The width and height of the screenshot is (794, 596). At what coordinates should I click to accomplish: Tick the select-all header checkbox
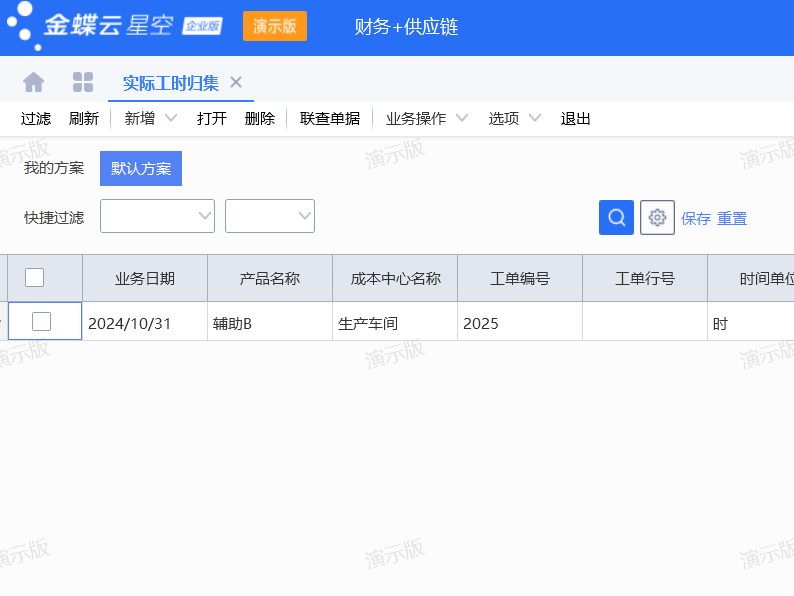pos(34,278)
